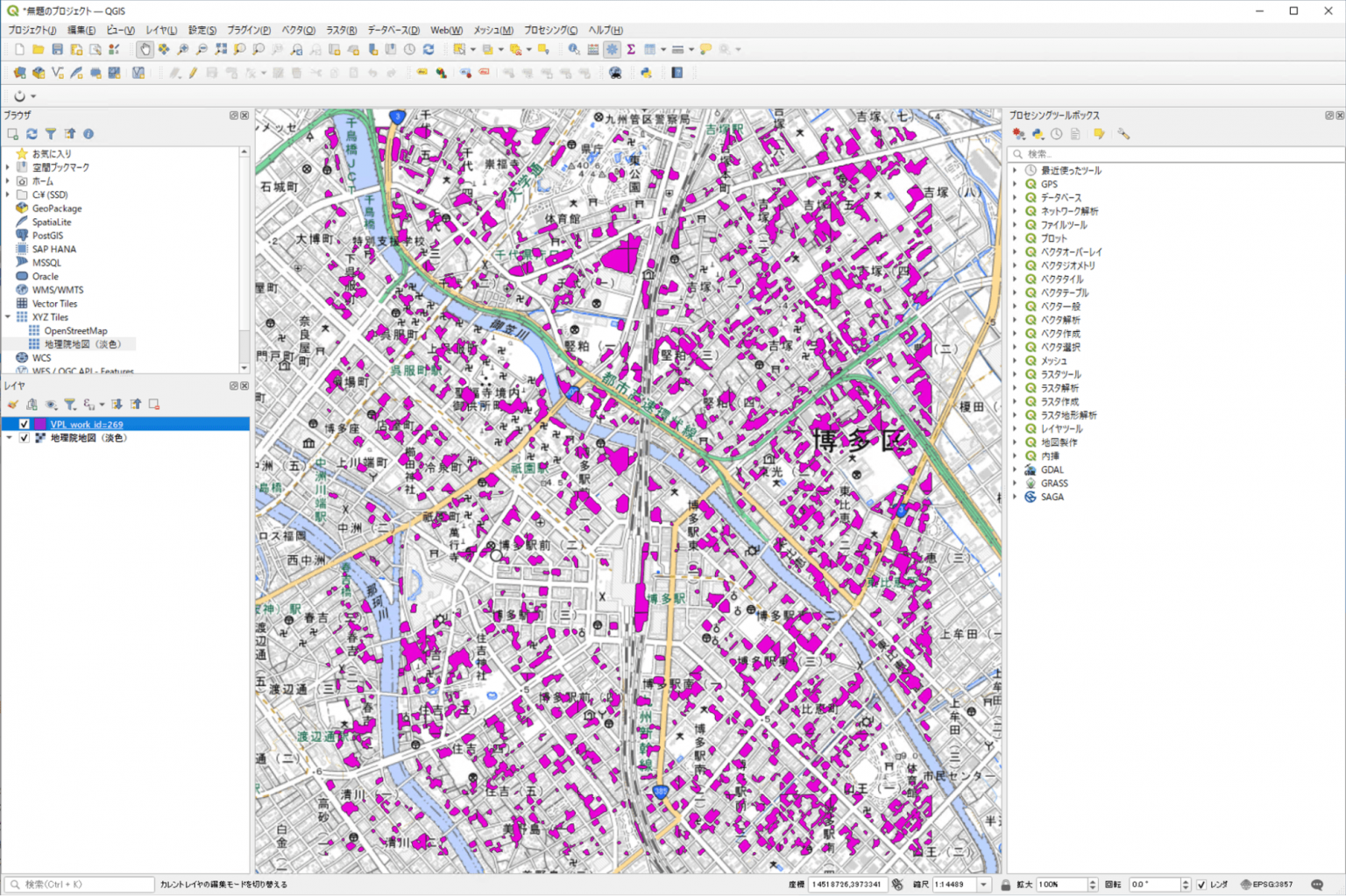
Task: Click the Zoom In magnifier tool
Action: [x=182, y=50]
